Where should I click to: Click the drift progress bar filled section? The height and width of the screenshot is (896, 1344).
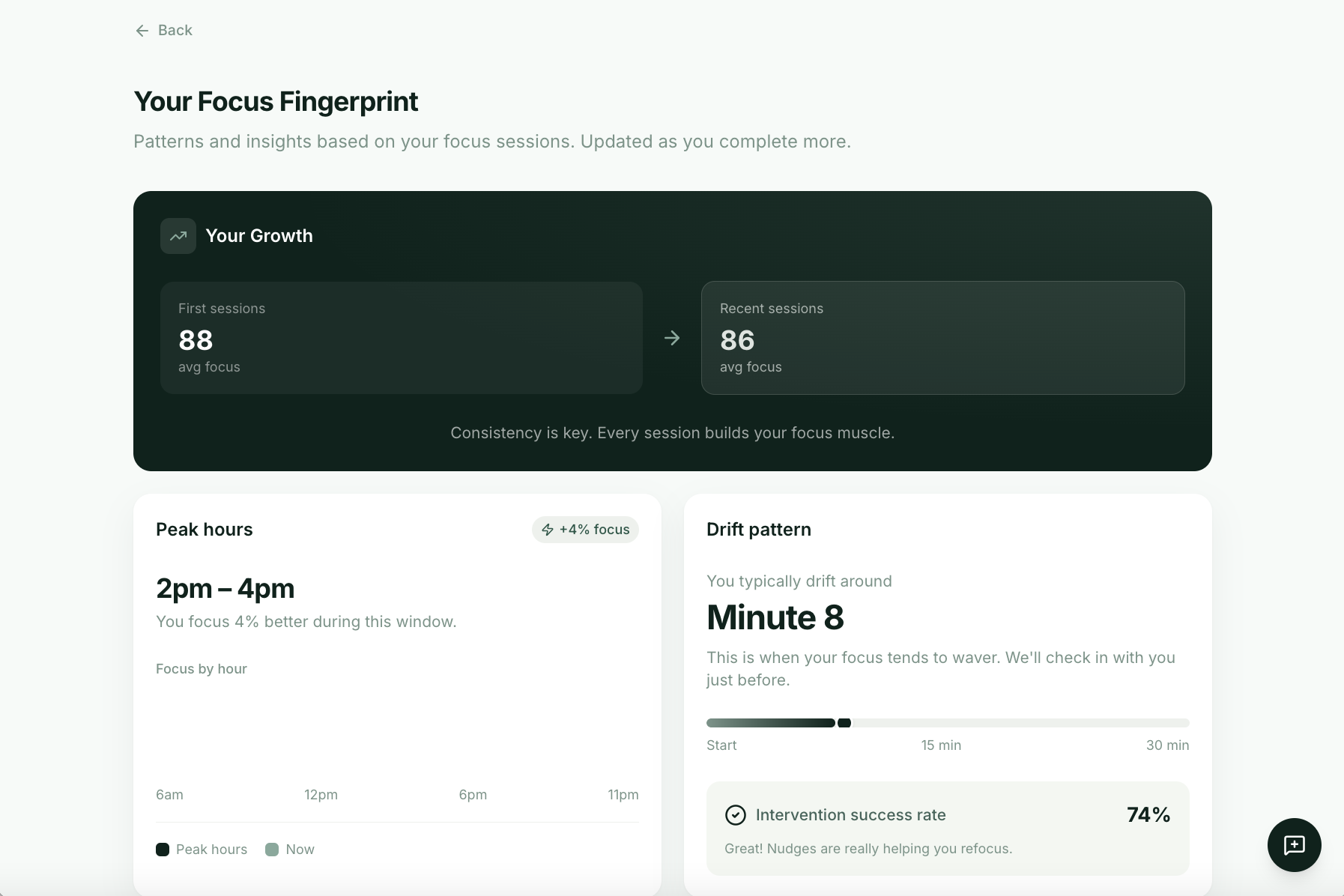[771, 723]
